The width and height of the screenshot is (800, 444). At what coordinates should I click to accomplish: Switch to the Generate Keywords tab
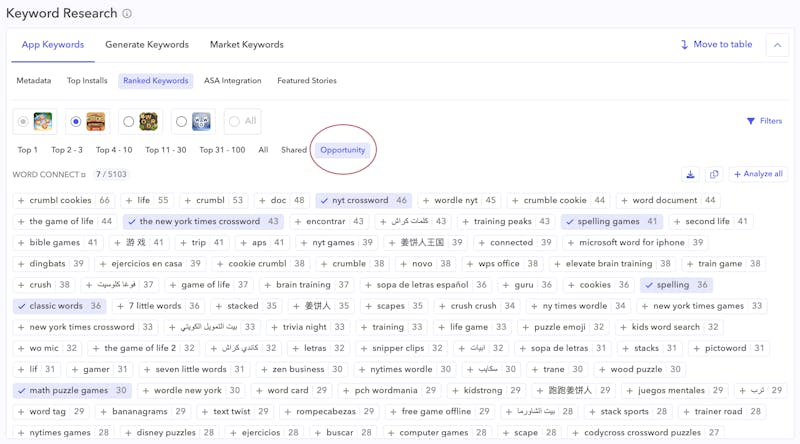pyautogui.click(x=147, y=45)
